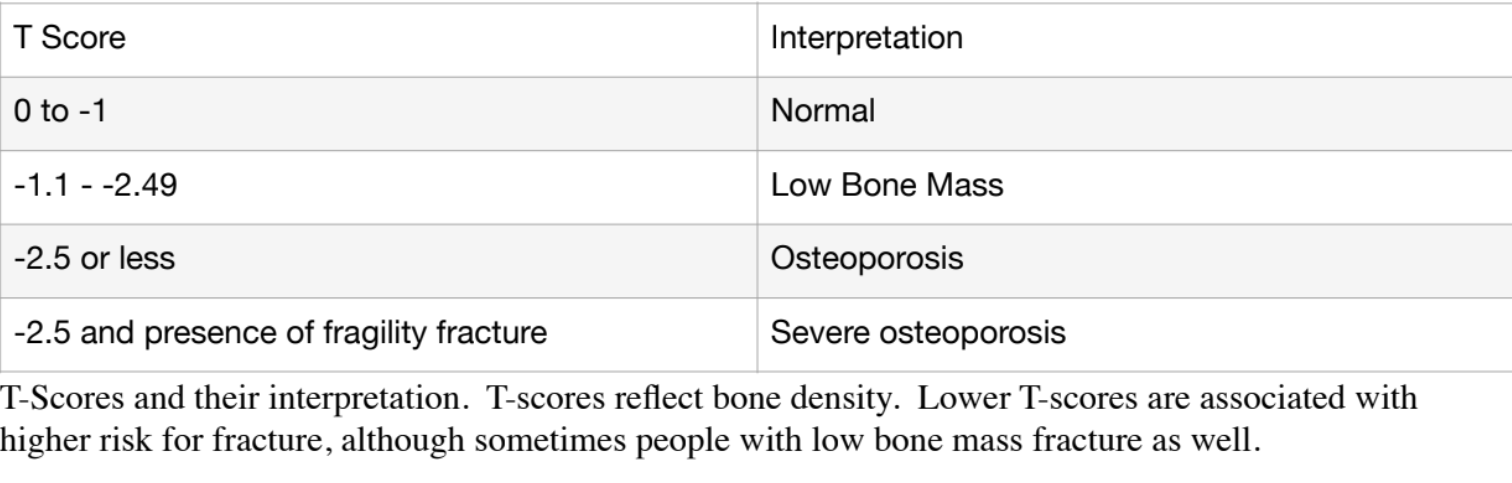Screen dimensions: 1512x483
Task: Click the "Osteoporosis" interpretation cell
Action: pos(1134,261)
